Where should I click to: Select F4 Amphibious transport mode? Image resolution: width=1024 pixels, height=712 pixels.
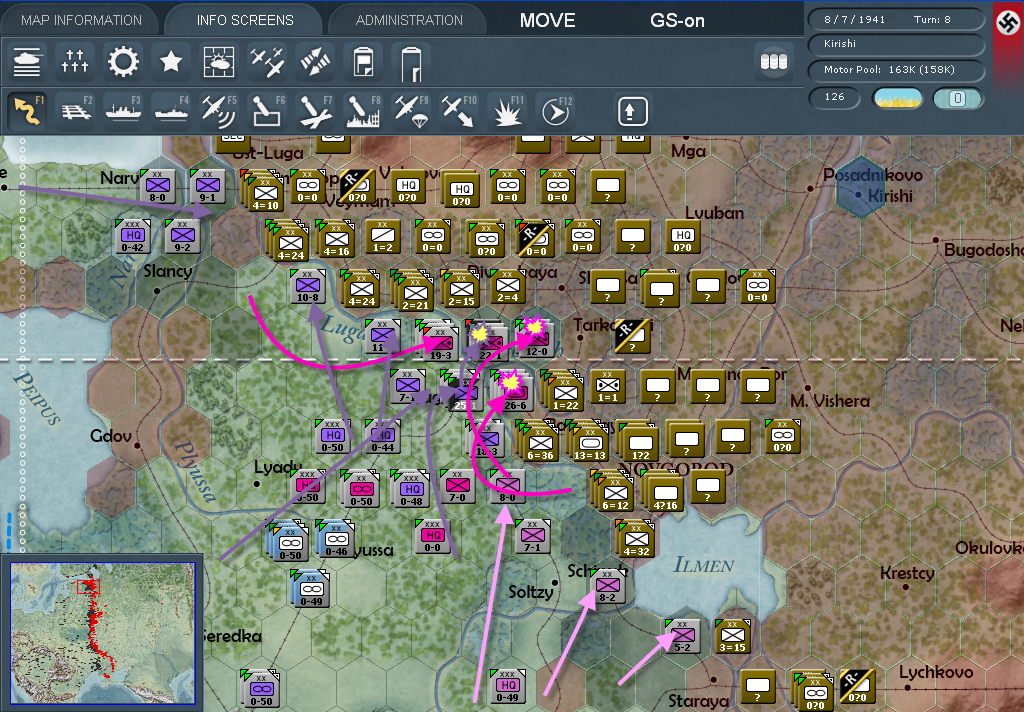pyautogui.click(x=171, y=110)
